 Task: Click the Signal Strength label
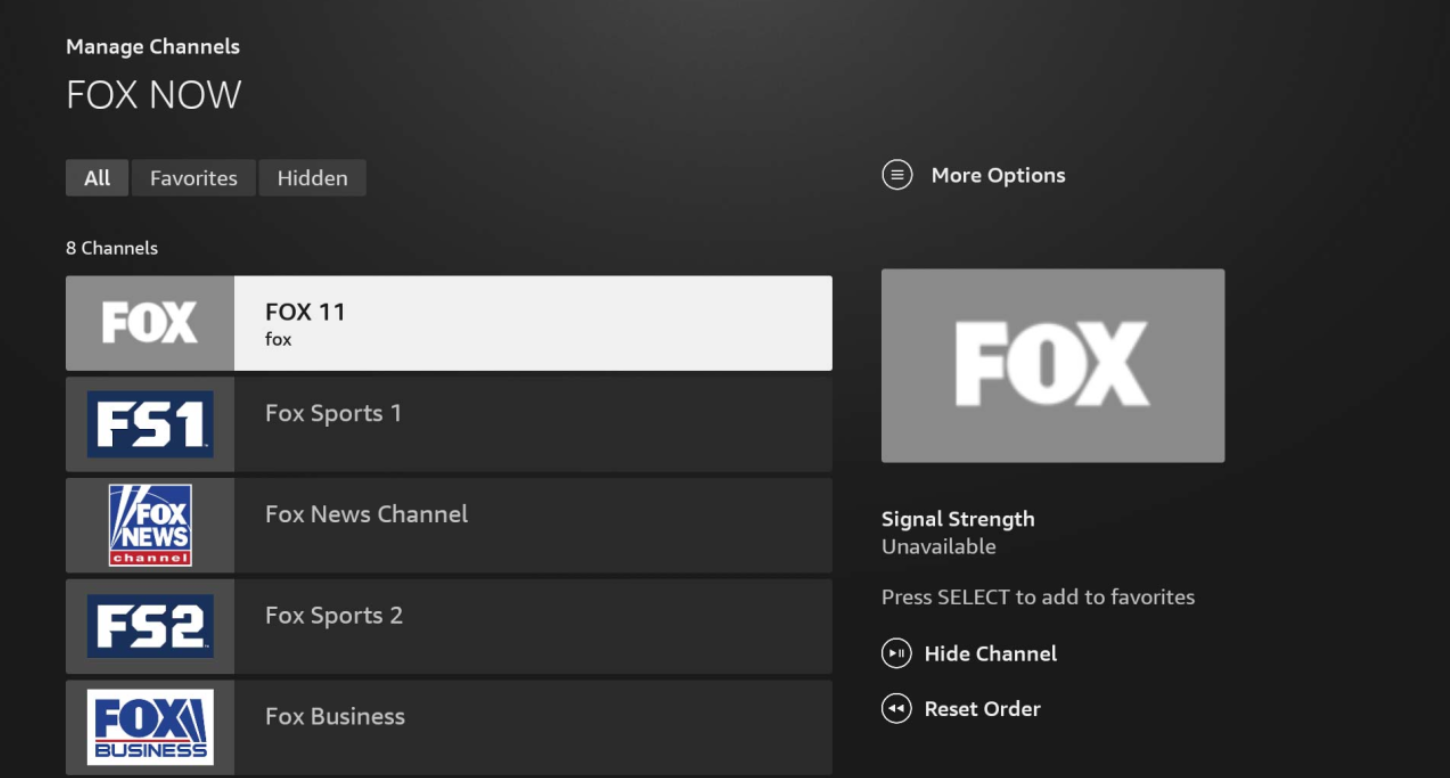pos(958,519)
